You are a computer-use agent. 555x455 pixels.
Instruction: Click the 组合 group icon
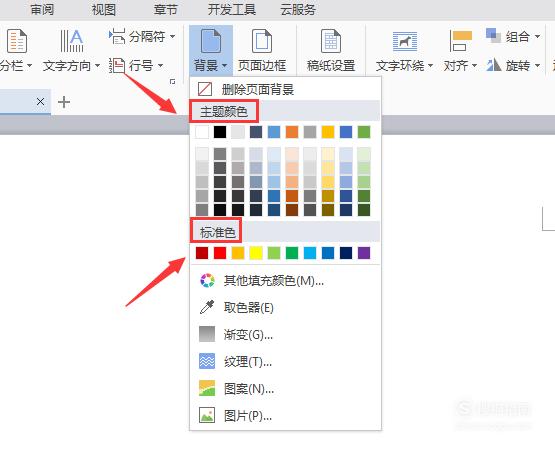493,36
